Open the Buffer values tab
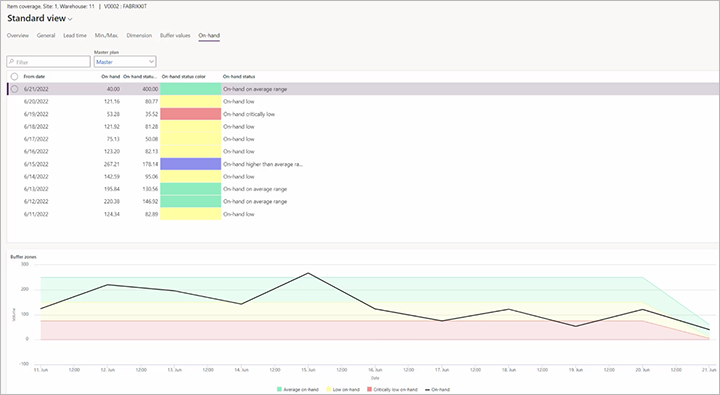720x395 pixels. (x=175, y=35)
